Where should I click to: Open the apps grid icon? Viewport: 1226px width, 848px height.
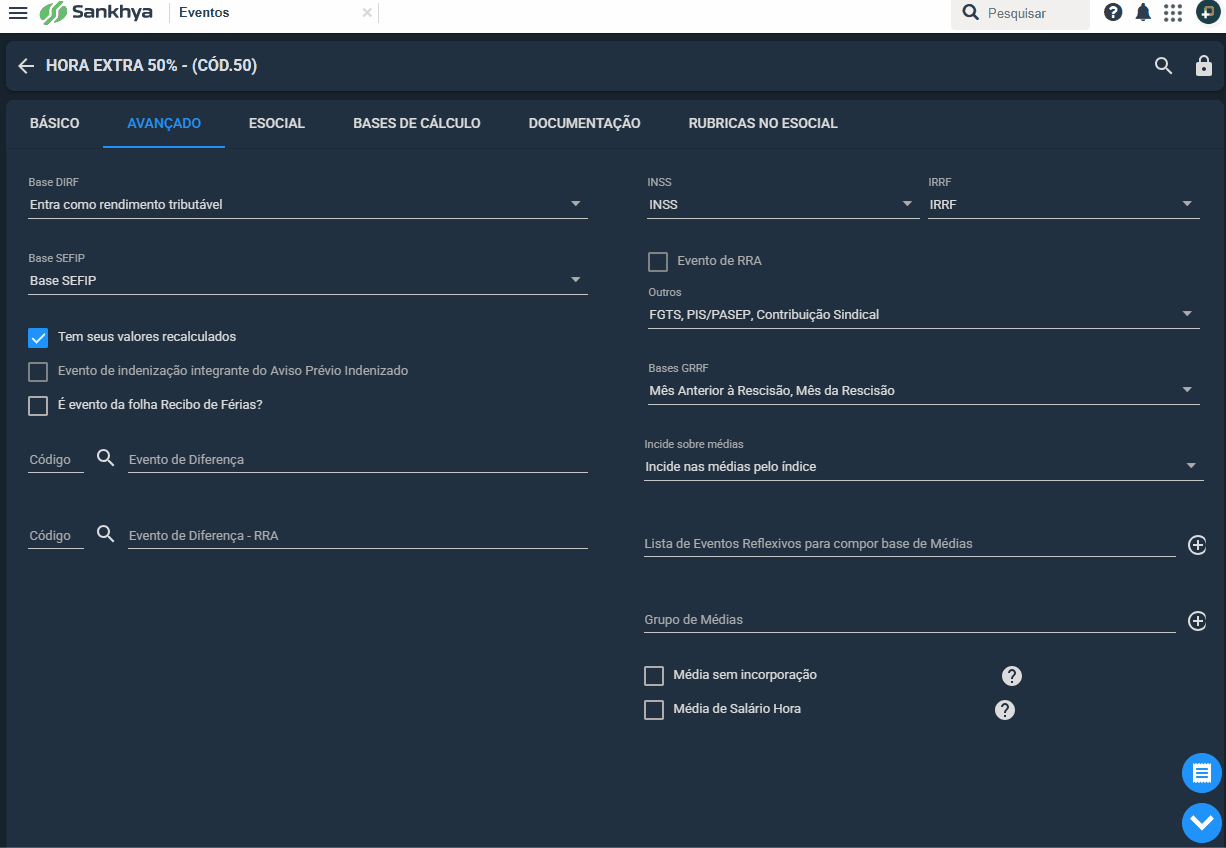click(1173, 13)
